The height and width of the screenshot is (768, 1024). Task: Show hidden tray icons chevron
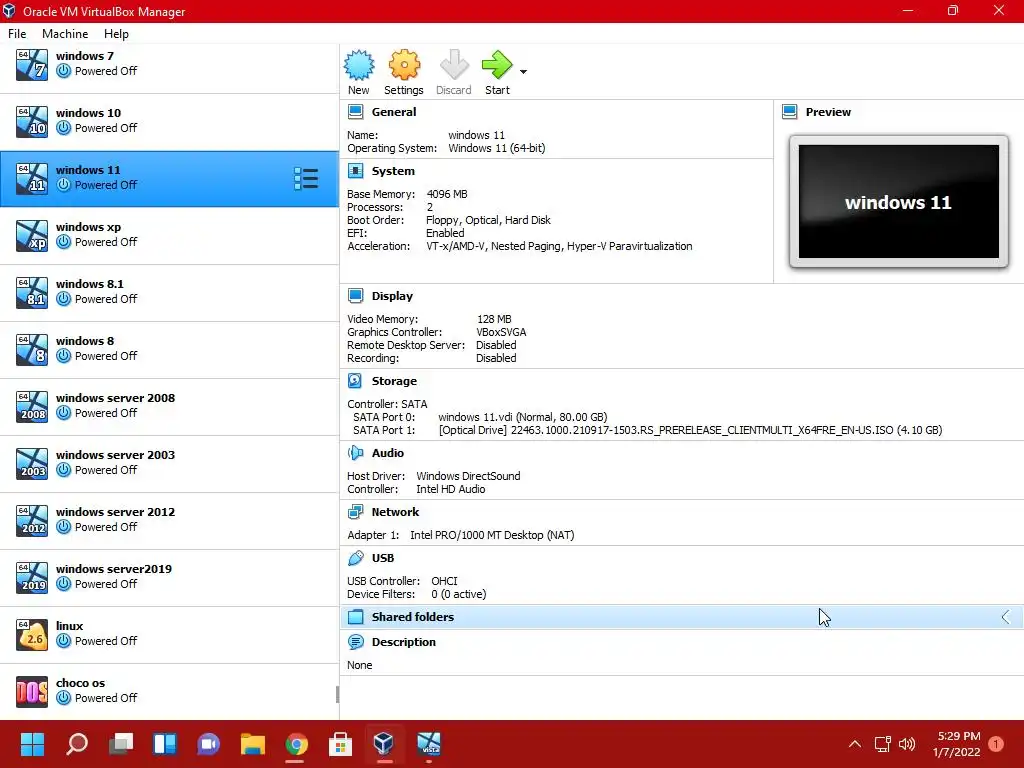pyautogui.click(x=854, y=744)
